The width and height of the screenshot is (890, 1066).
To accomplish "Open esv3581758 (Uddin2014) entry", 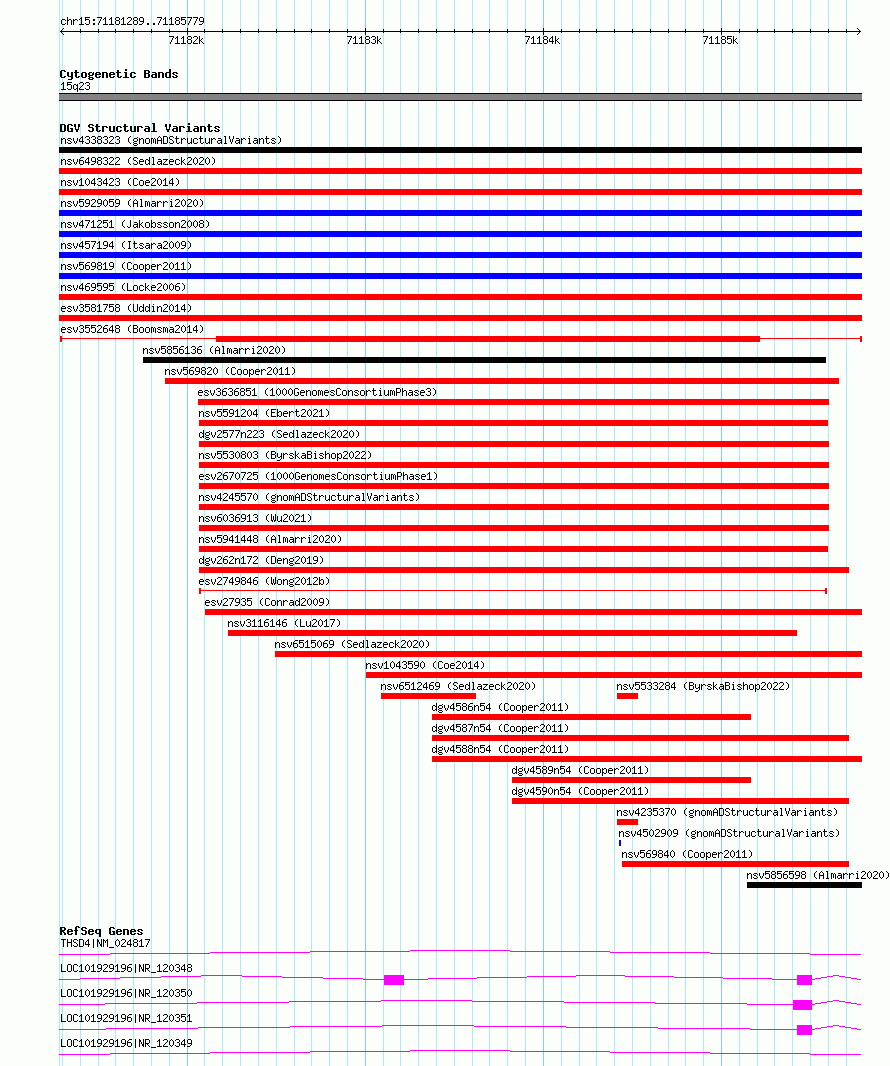I will click(126, 309).
